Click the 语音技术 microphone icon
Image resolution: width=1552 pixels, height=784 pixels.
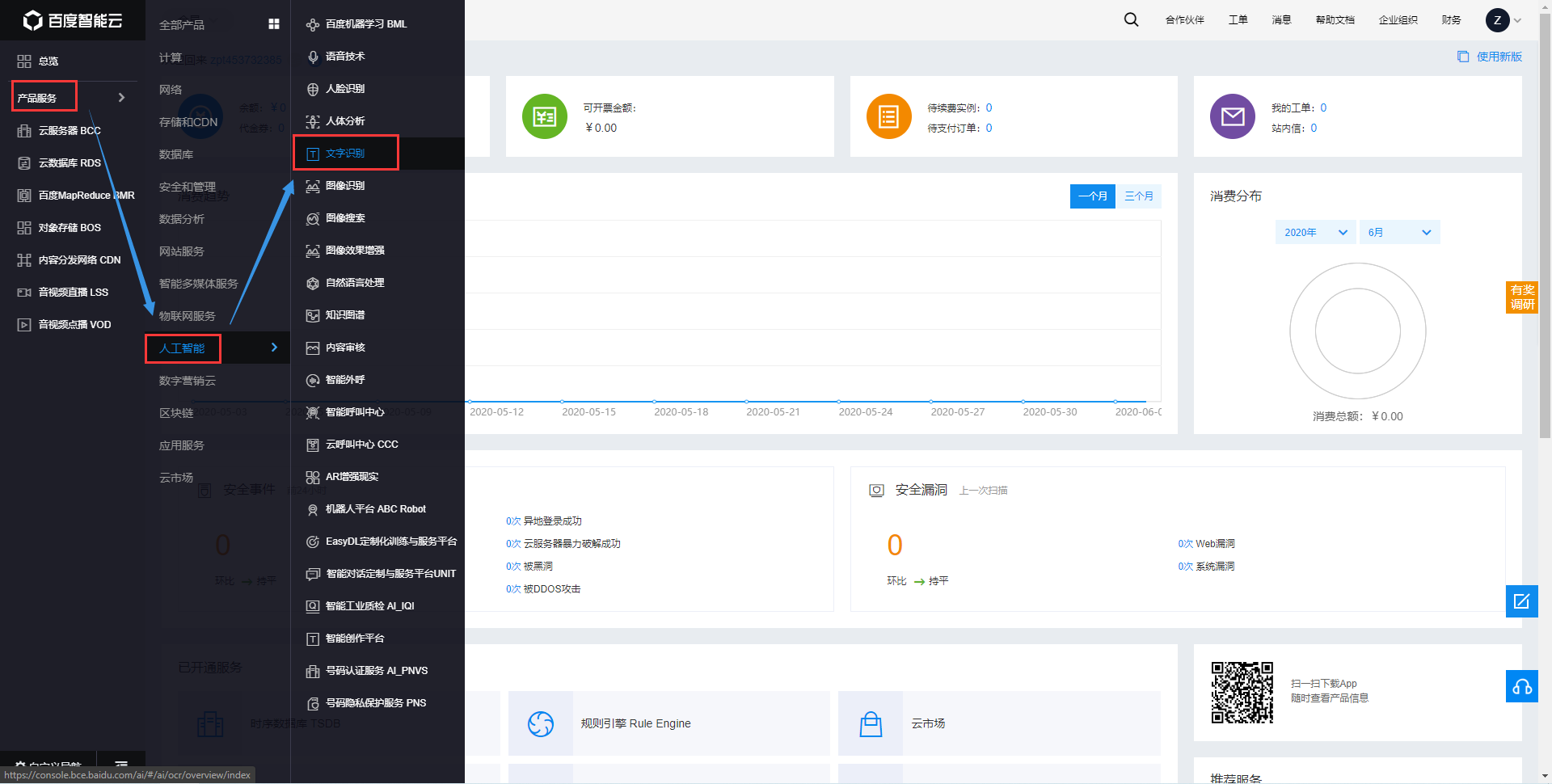tap(313, 57)
